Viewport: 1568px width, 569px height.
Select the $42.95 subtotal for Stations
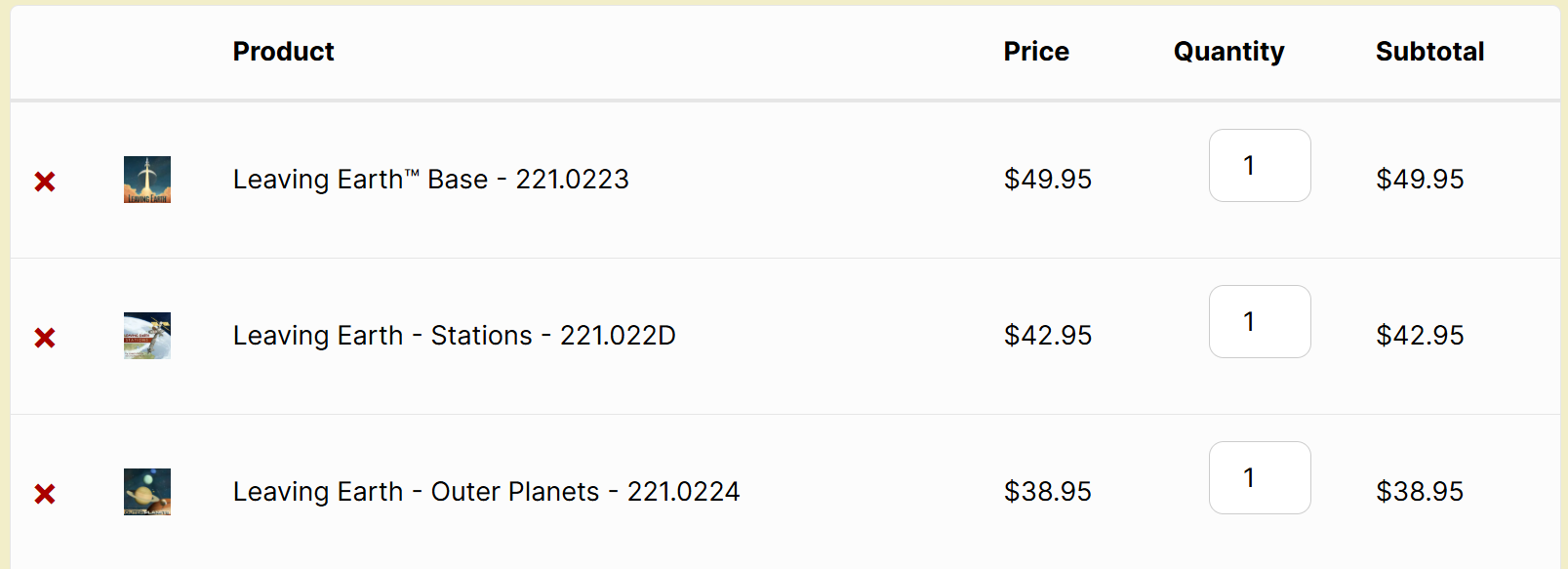[x=1420, y=336]
